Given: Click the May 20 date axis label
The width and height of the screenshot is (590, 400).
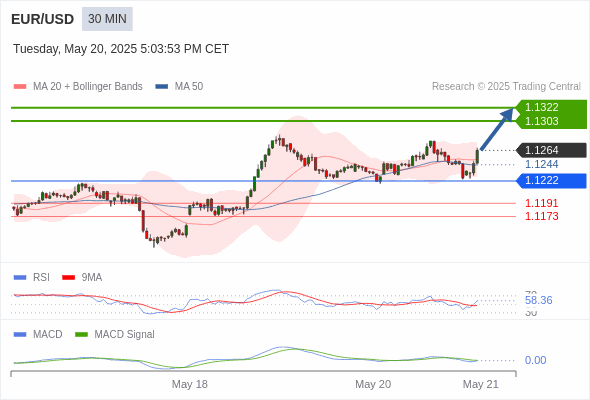Looking at the screenshot, I should 373,384.
